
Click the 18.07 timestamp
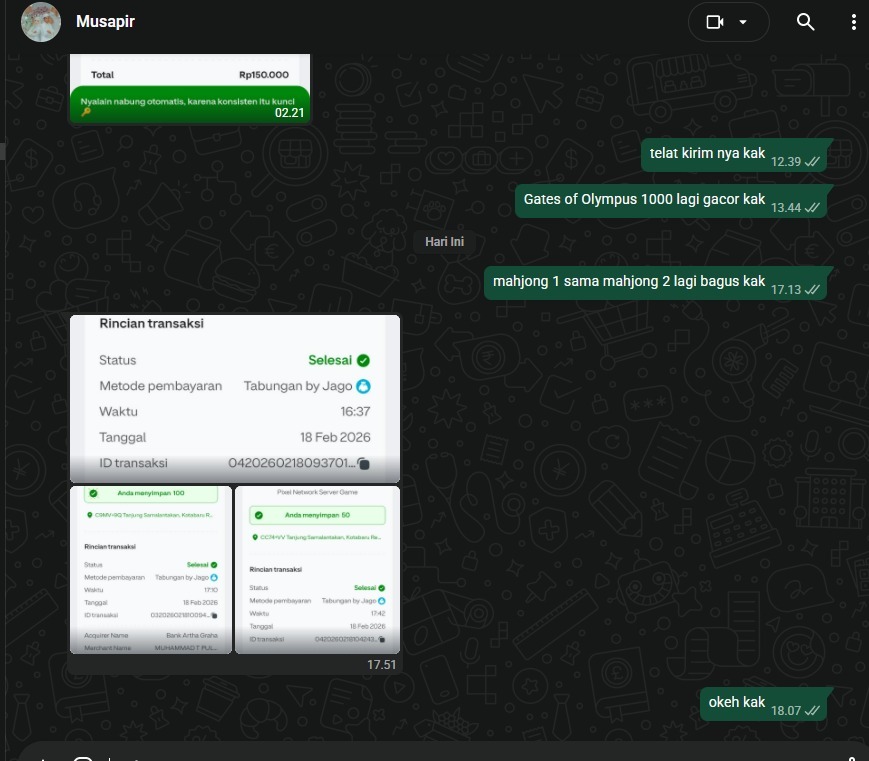tap(786, 711)
